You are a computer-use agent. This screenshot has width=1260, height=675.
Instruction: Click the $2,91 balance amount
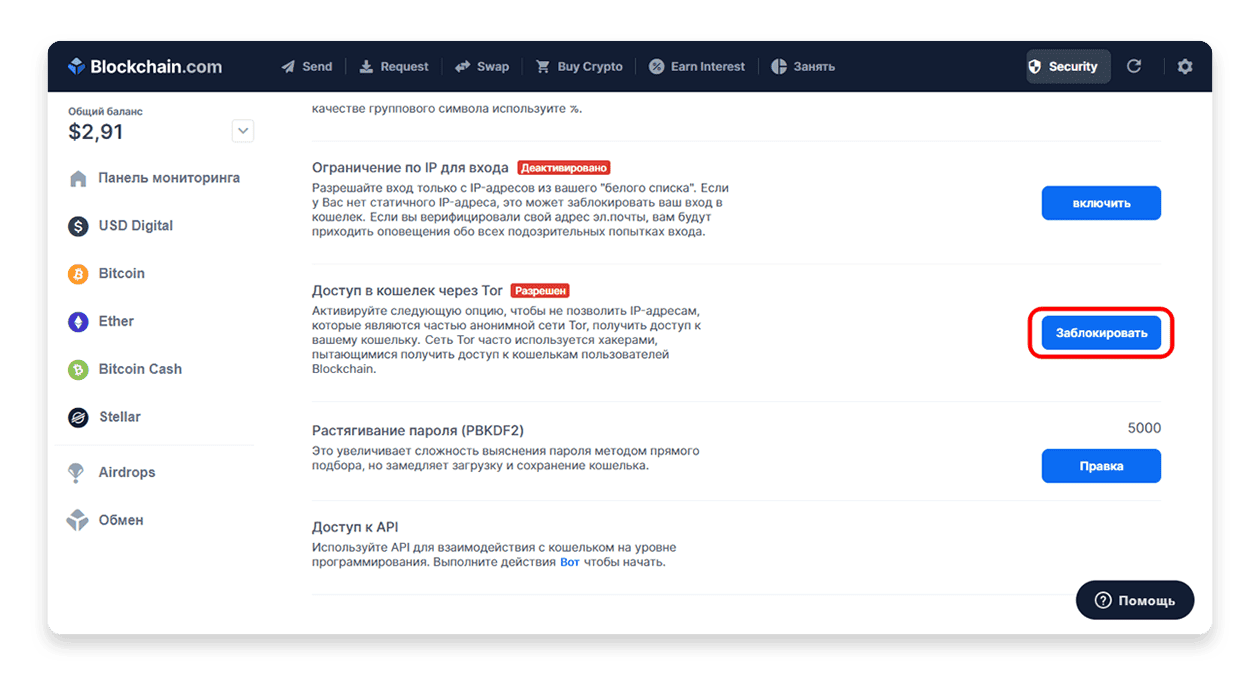pos(96,132)
